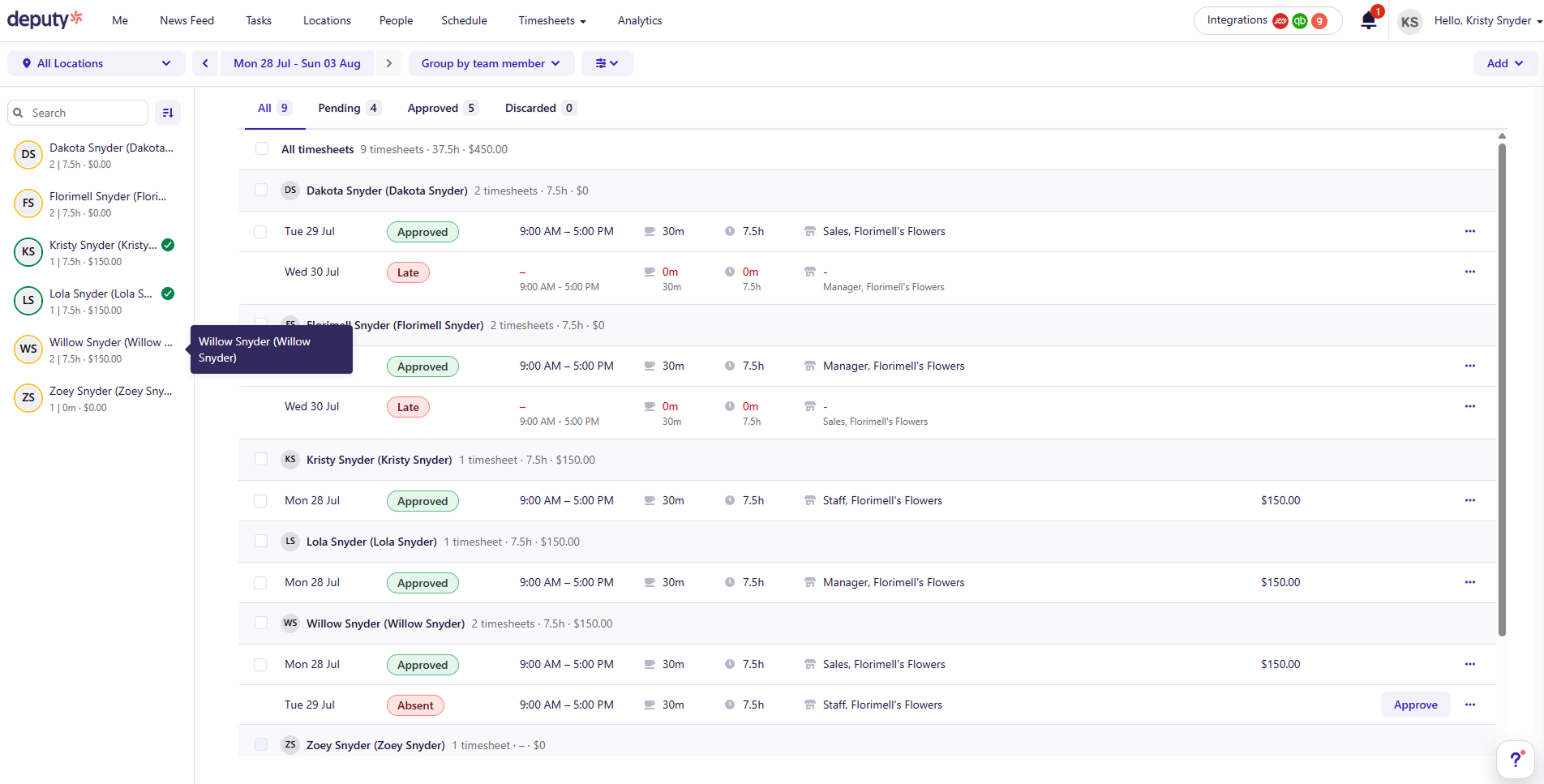
Task: Tick Willow Snyder group checkbox
Action: point(261,623)
